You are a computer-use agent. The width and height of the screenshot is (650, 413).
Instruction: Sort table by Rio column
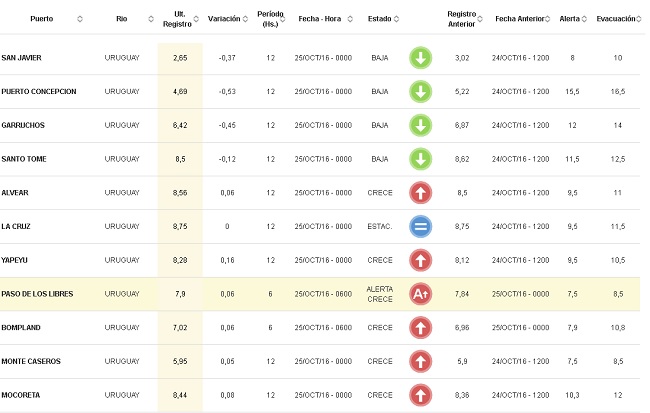[122, 19]
